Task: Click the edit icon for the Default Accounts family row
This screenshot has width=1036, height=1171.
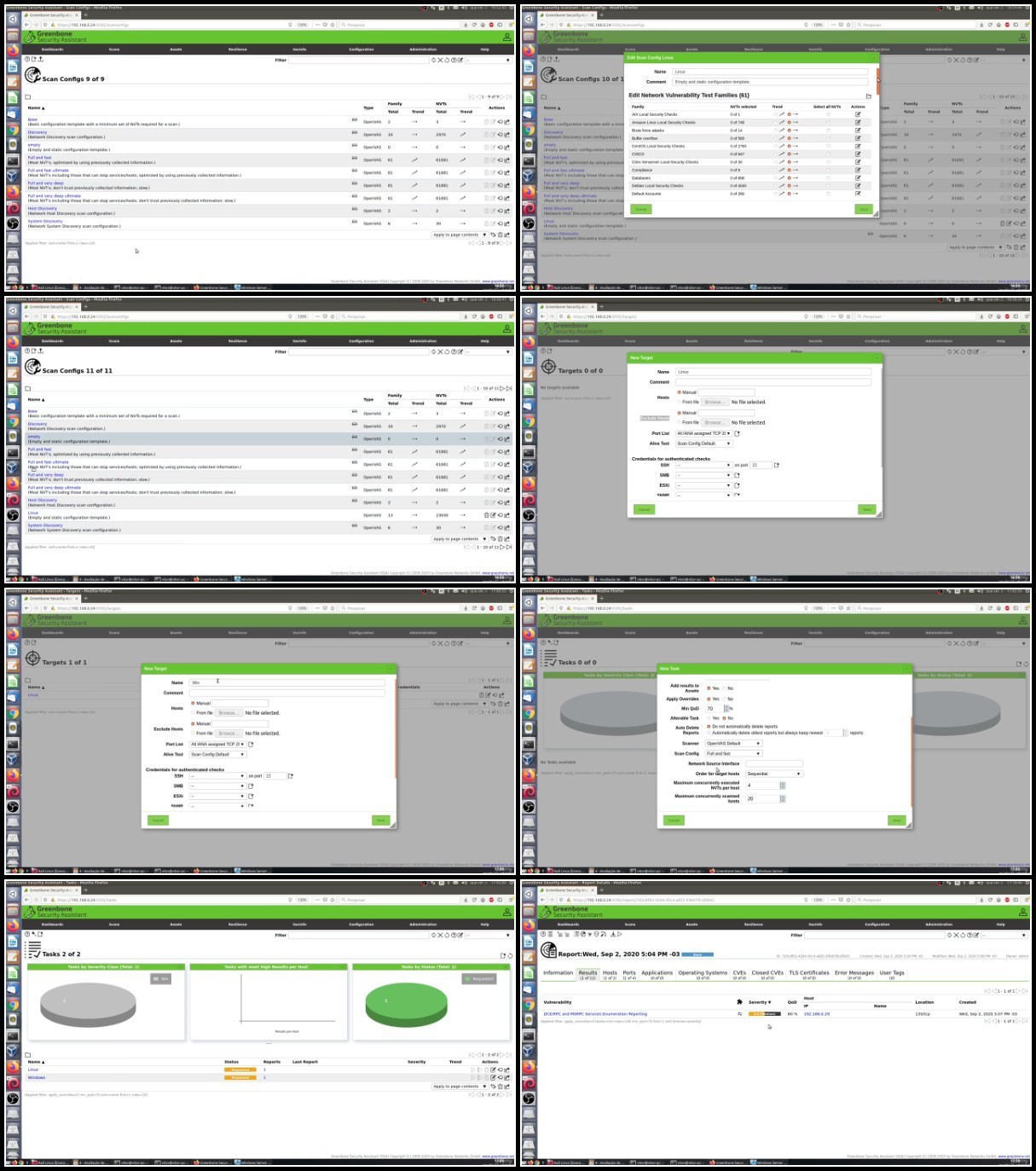Action: [858, 194]
